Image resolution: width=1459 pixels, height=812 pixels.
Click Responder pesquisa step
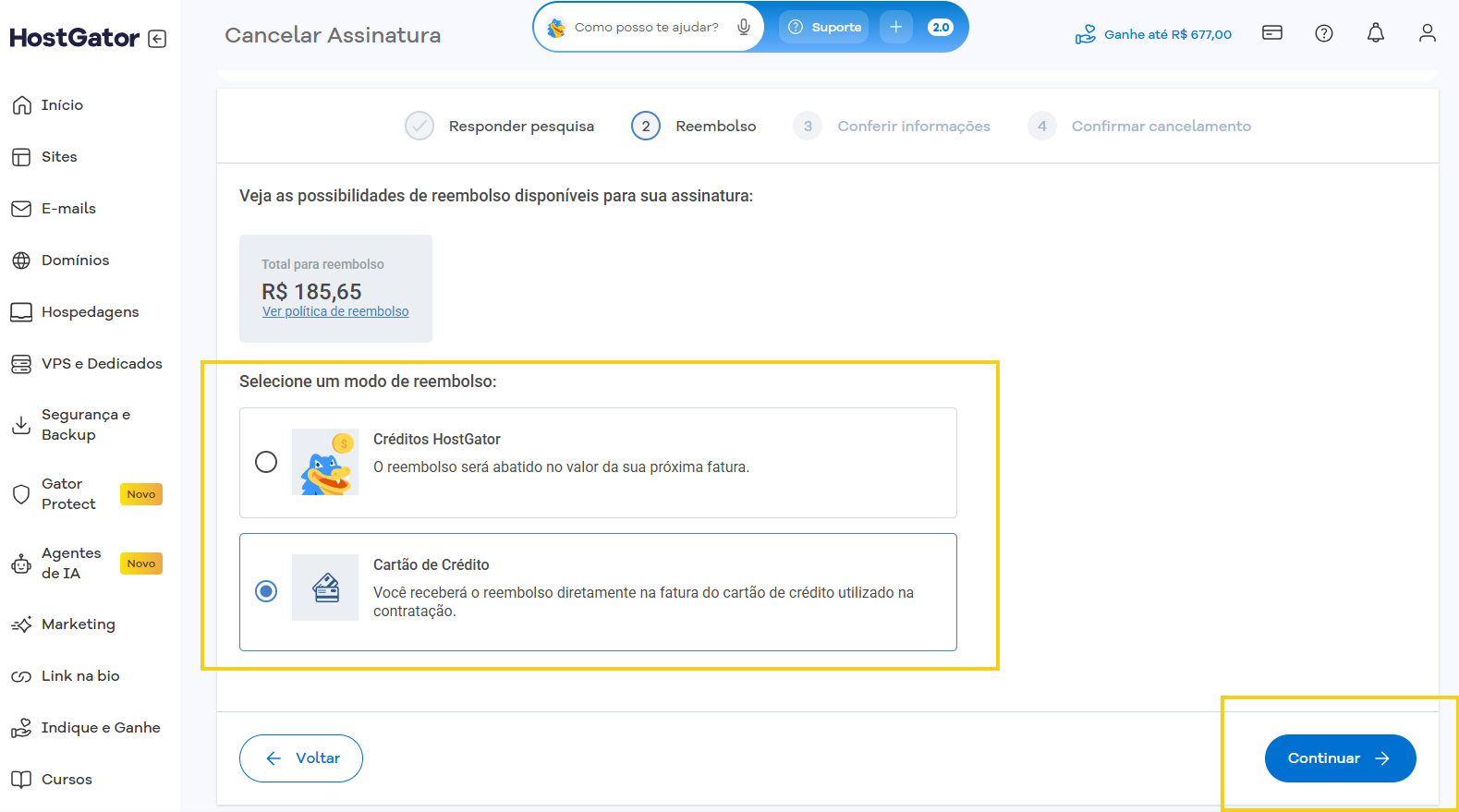[x=499, y=126]
